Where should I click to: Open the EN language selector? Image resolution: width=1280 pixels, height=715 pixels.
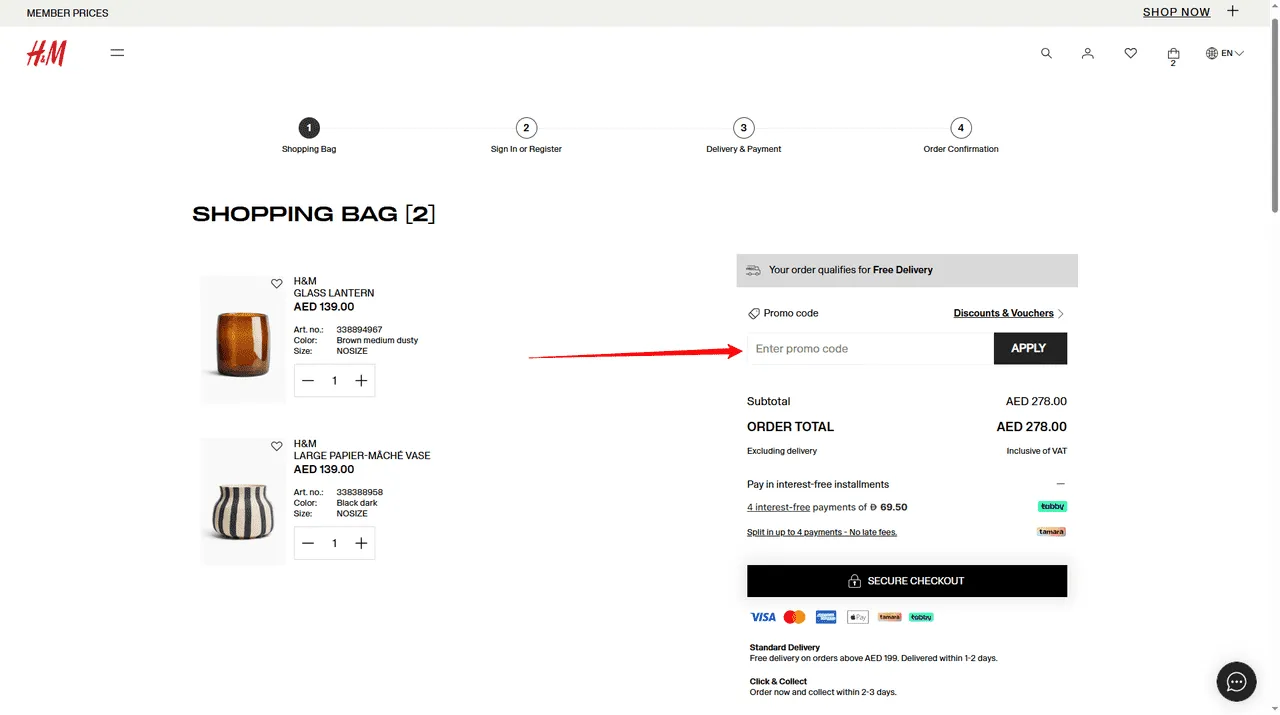click(1225, 53)
